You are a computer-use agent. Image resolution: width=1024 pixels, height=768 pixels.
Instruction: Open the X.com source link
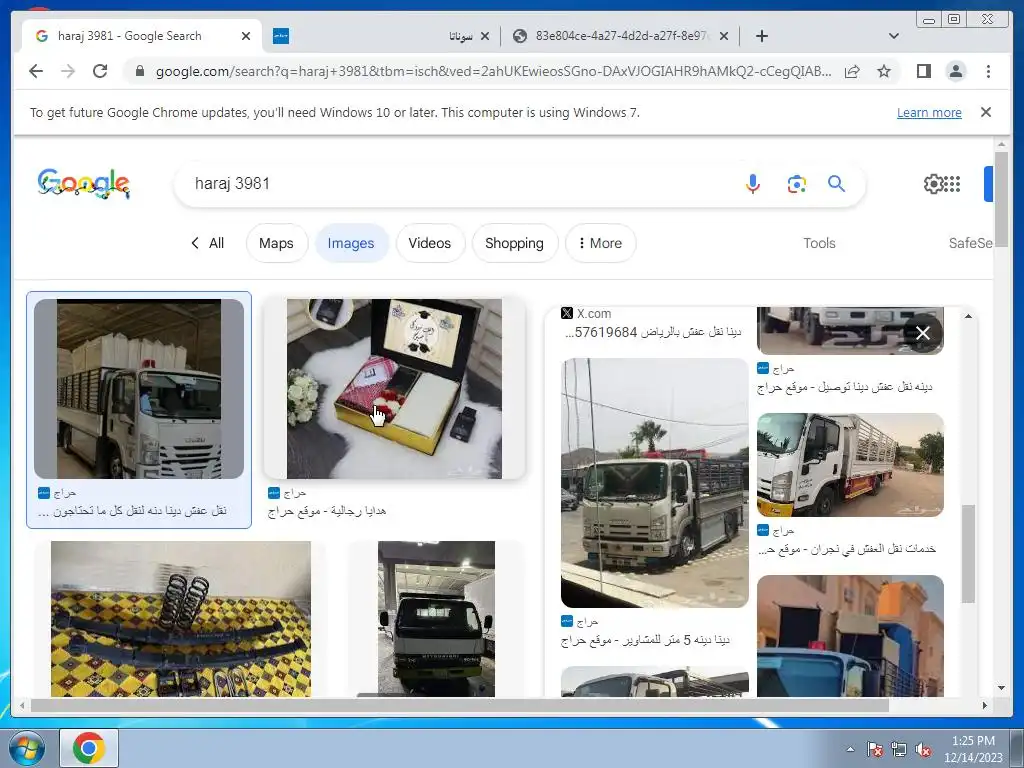[586, 313]
